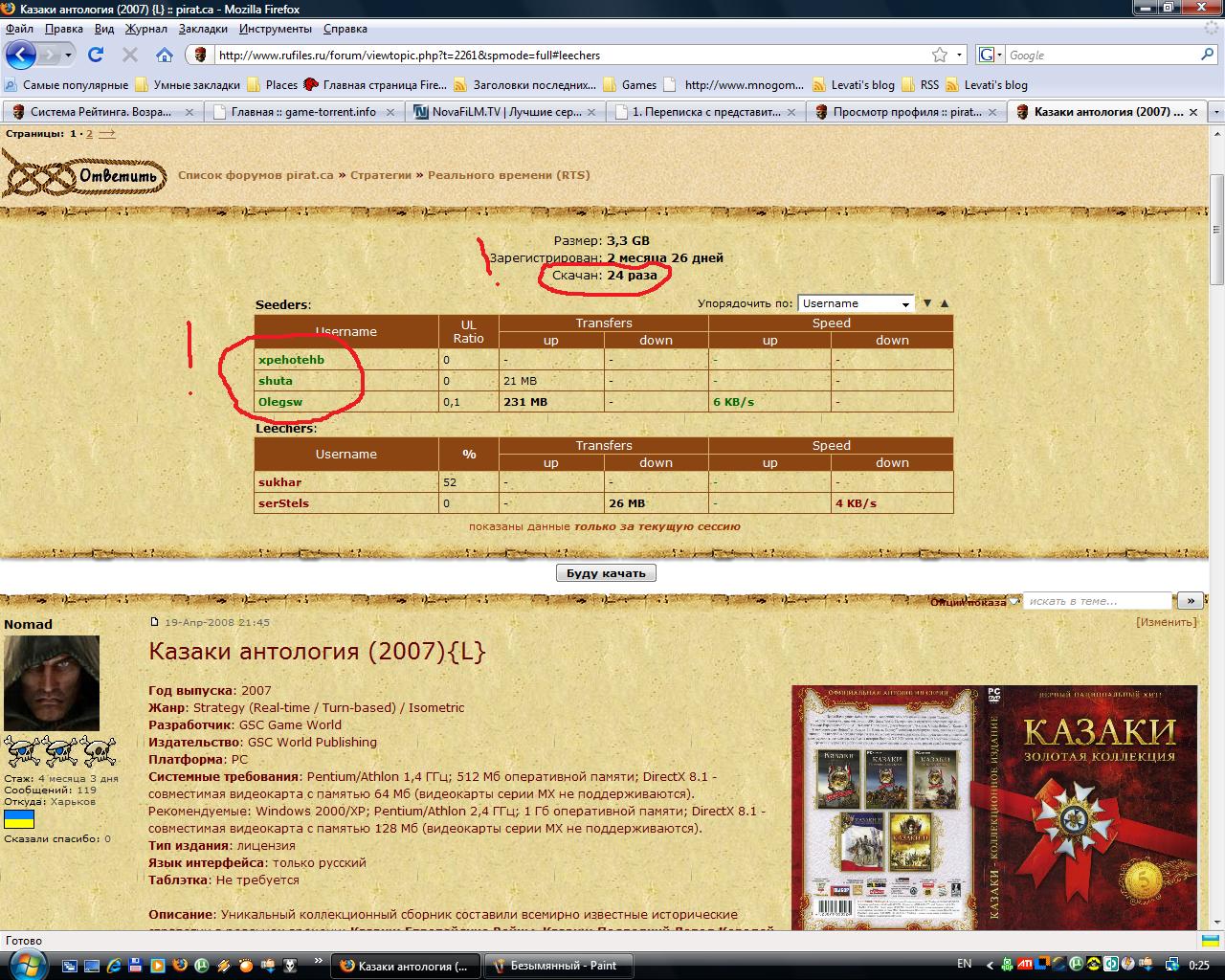Switch to the NovaFiLM.TV tab

pyautogui.click(x=505, y=112)
